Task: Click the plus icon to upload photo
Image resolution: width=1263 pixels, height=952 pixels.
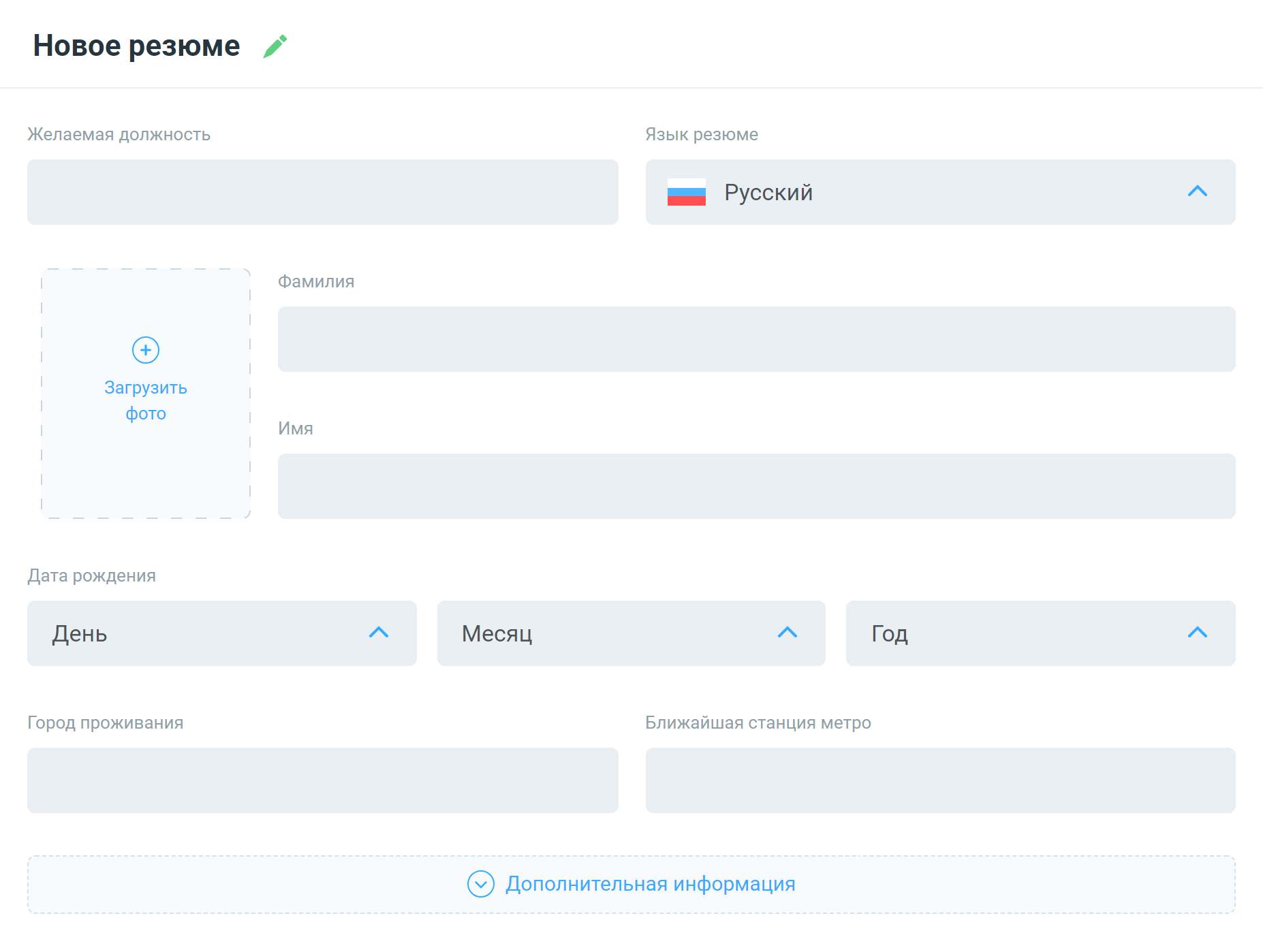Action: pyautogui.click(x=146, y=350)
